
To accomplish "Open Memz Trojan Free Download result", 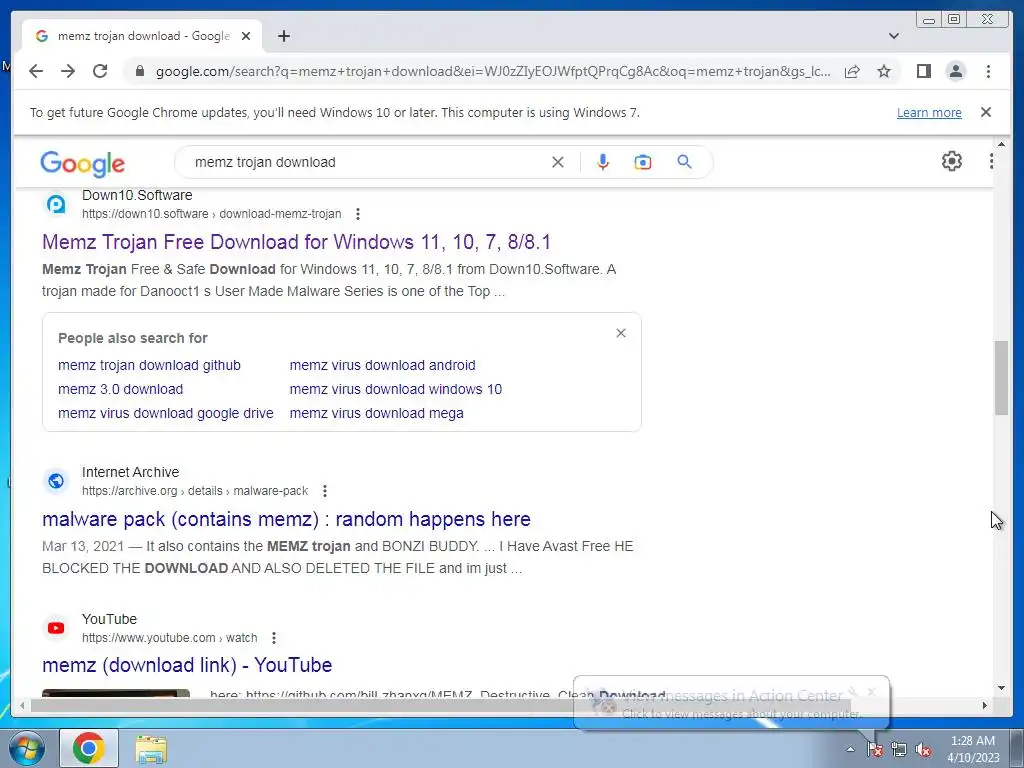I will tap(296, 242).
